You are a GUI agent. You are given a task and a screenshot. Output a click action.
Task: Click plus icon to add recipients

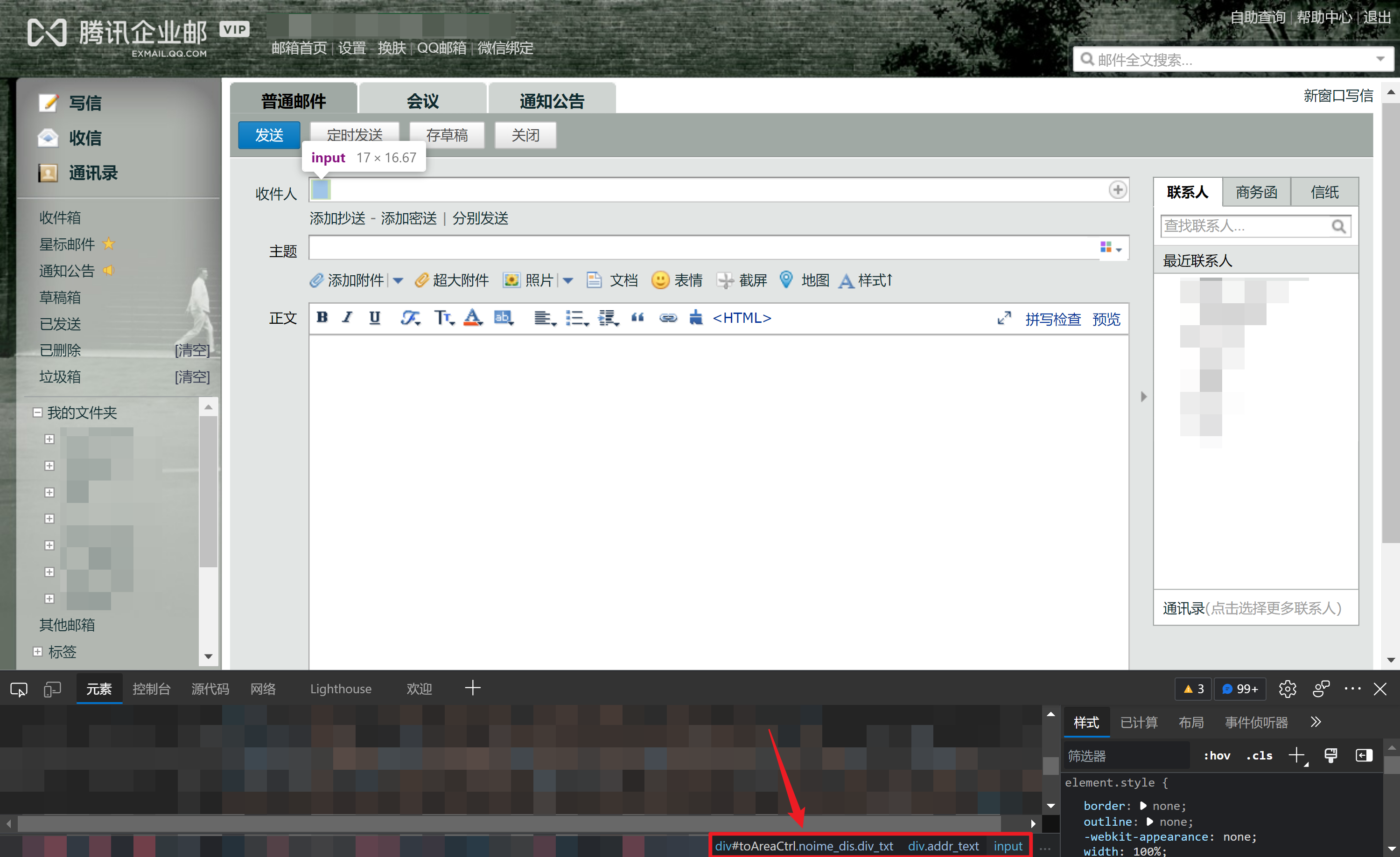pos(1117,190)
